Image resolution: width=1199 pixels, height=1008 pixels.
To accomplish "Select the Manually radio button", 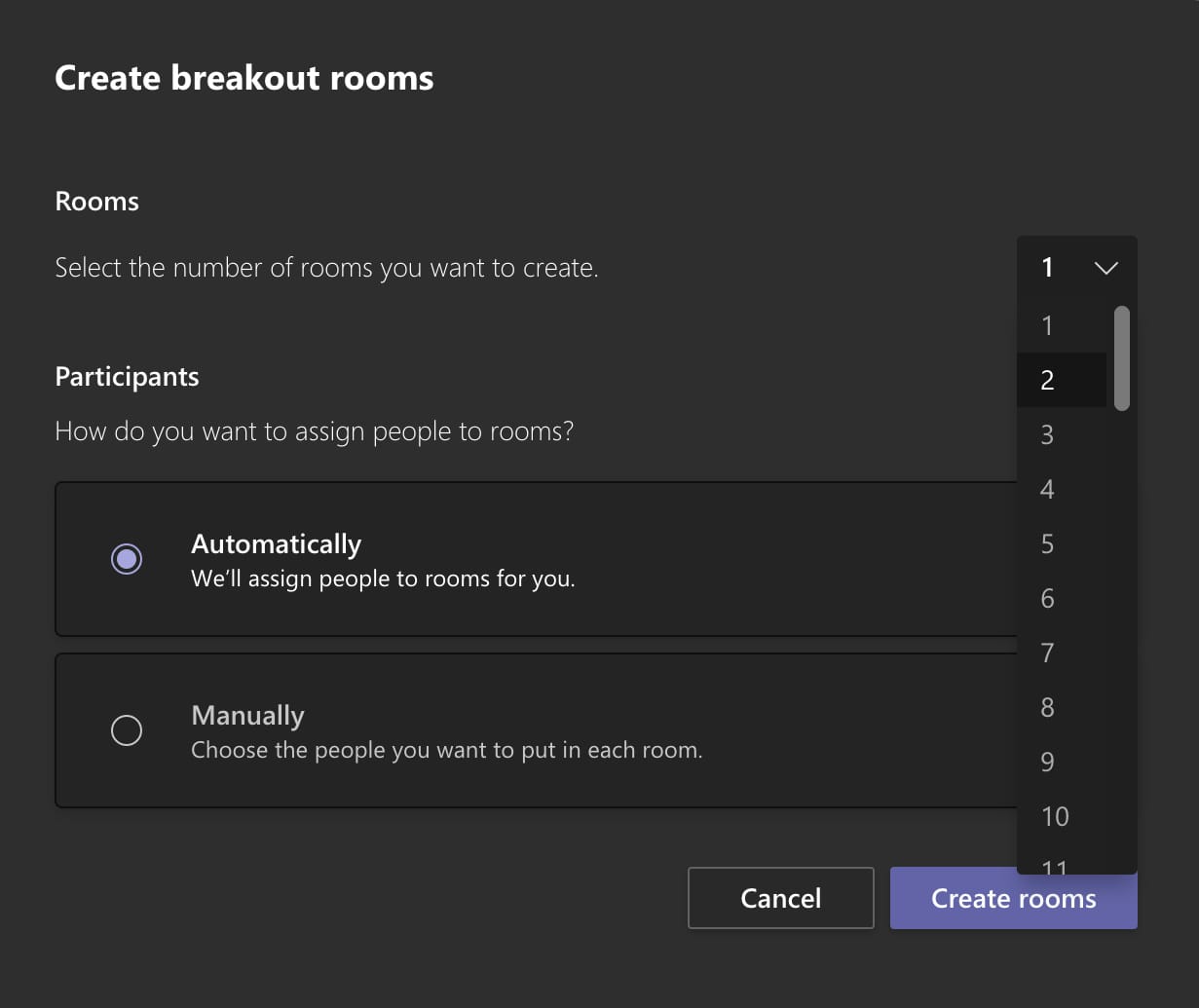I will tap(127, 730).
